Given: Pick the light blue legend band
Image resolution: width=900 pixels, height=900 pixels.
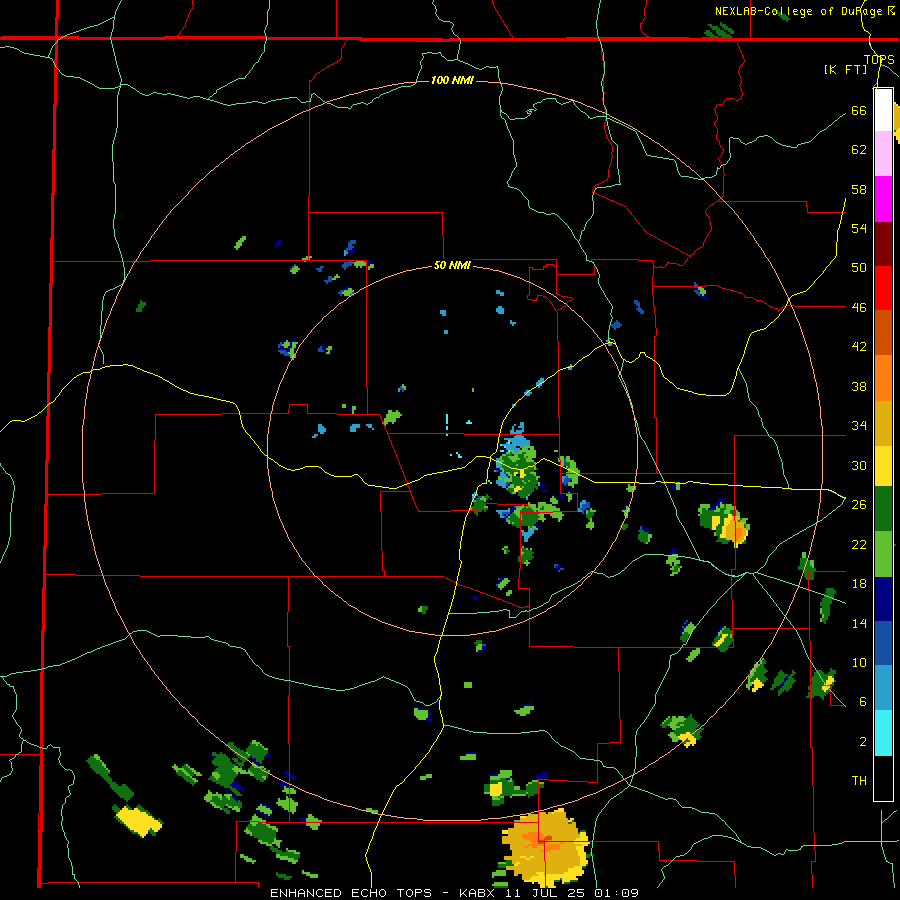Looking at the screenshot, I should click(x=883, y=688).
